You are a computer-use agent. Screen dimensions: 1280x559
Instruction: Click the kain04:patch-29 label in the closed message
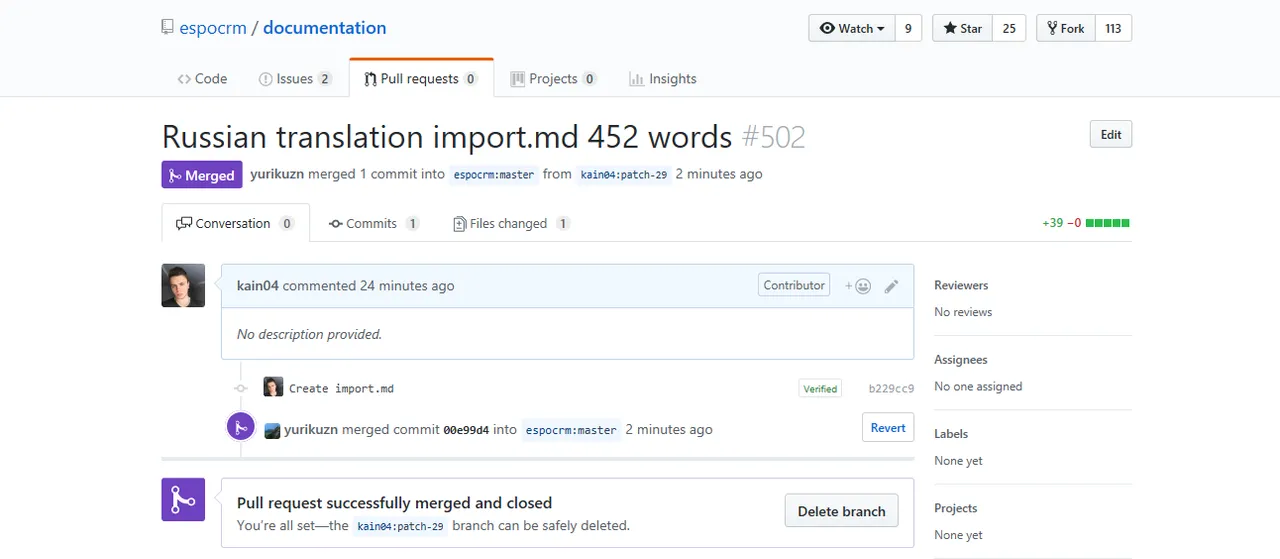(x=400, y=526)
